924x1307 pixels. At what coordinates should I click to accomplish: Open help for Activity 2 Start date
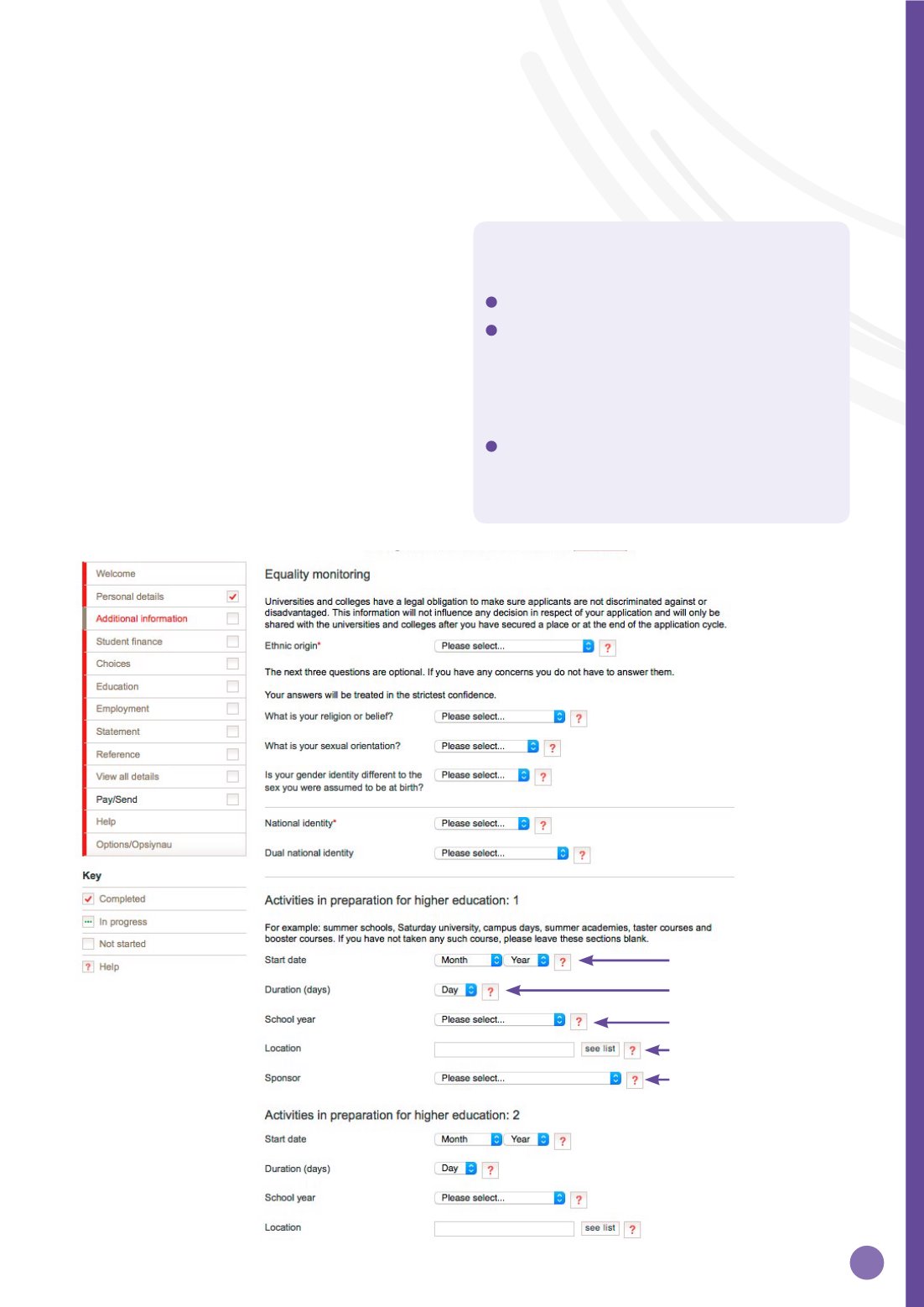pyautogui.click(x=563, y=1141)
